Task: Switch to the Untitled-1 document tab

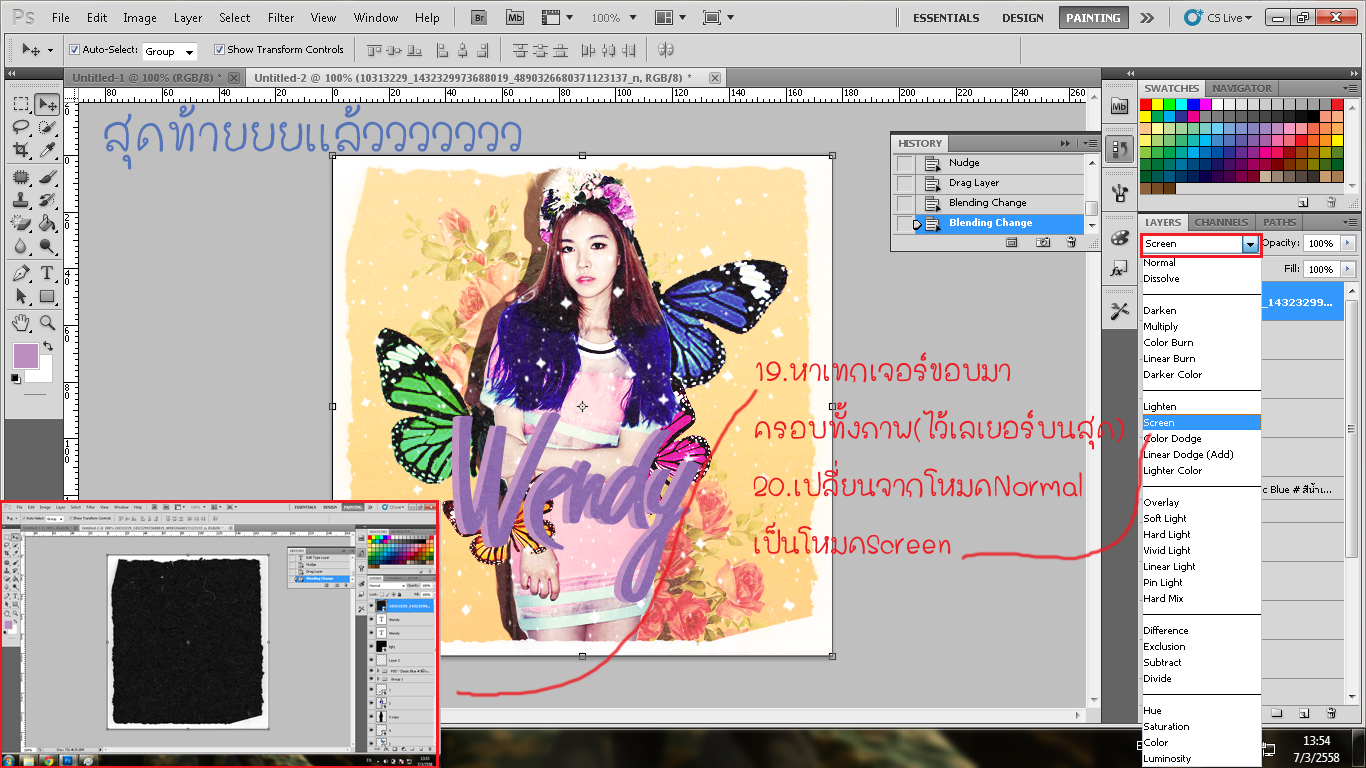Action: [149, 78]
